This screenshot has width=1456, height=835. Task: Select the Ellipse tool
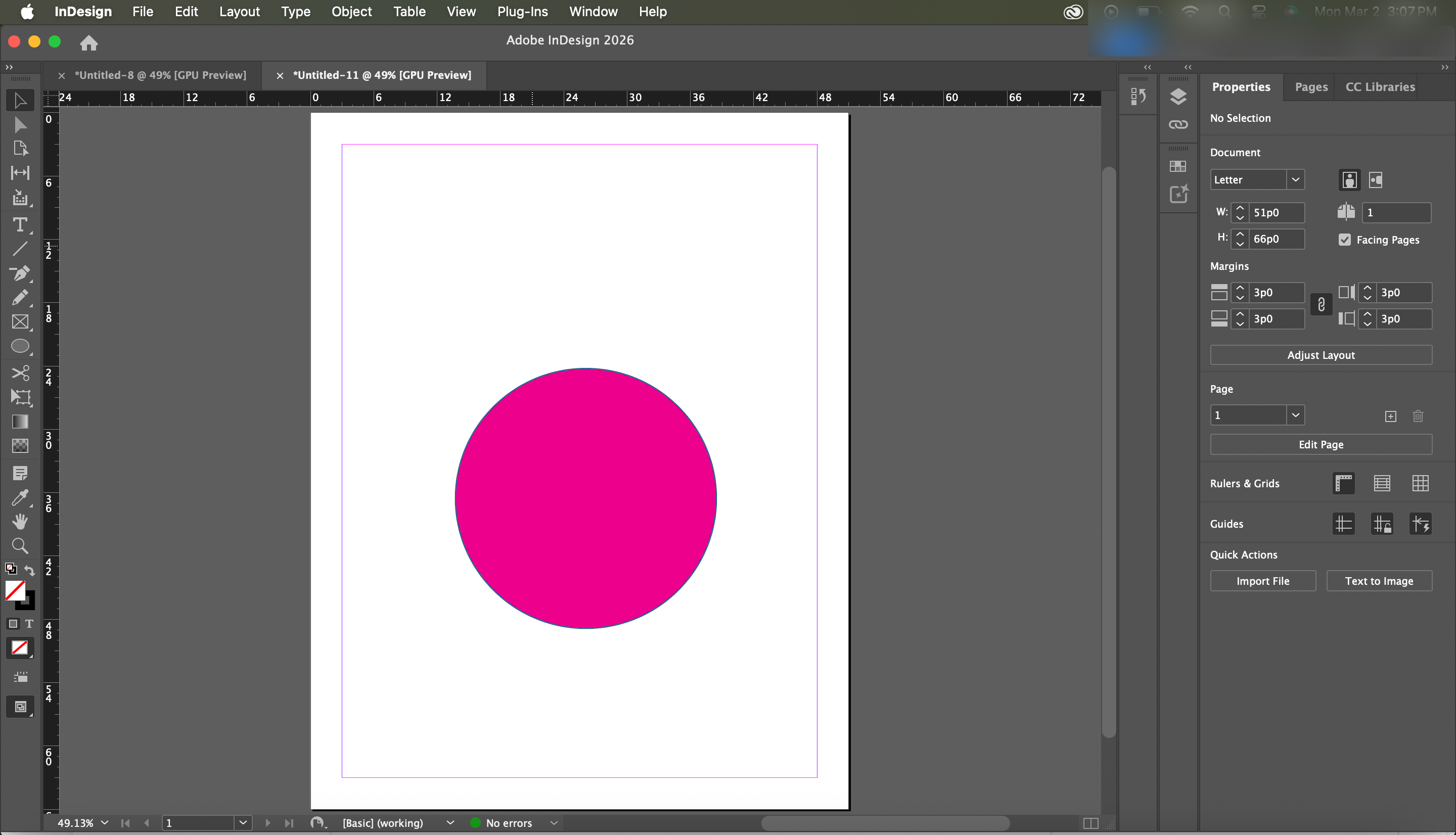[20, 346]
